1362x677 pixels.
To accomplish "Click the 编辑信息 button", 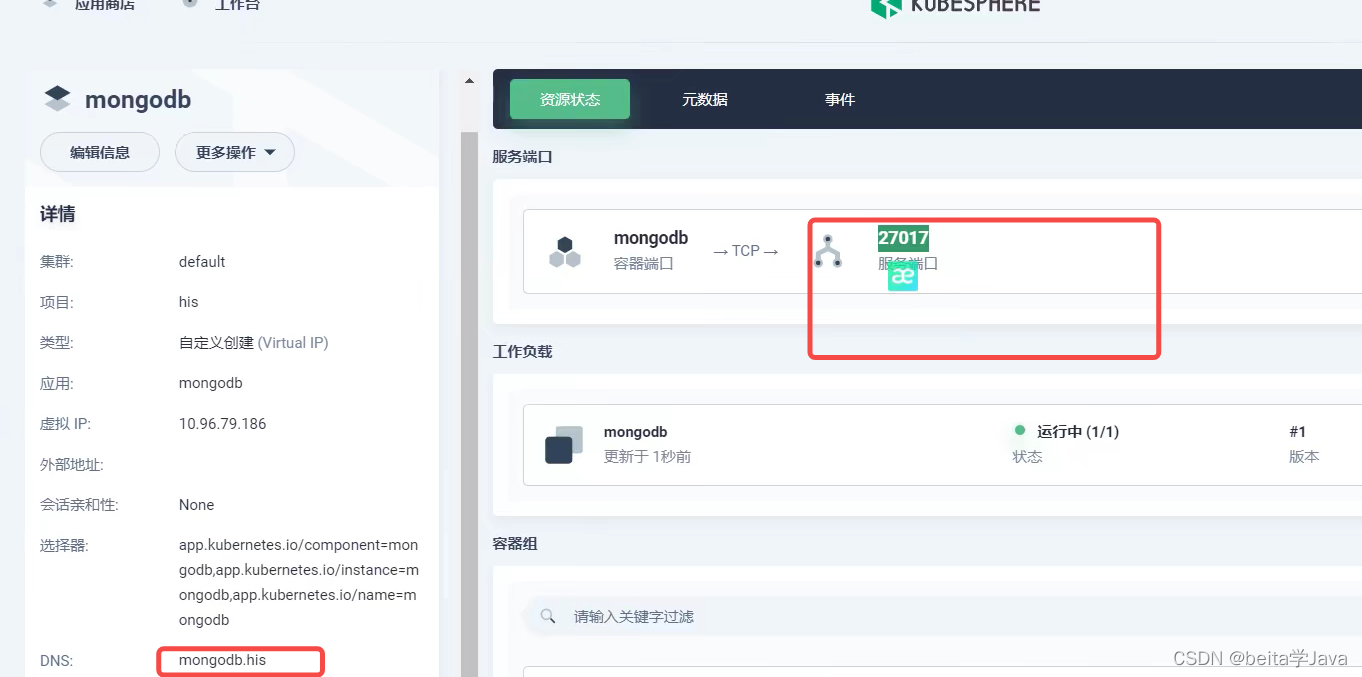I will 100,152.
